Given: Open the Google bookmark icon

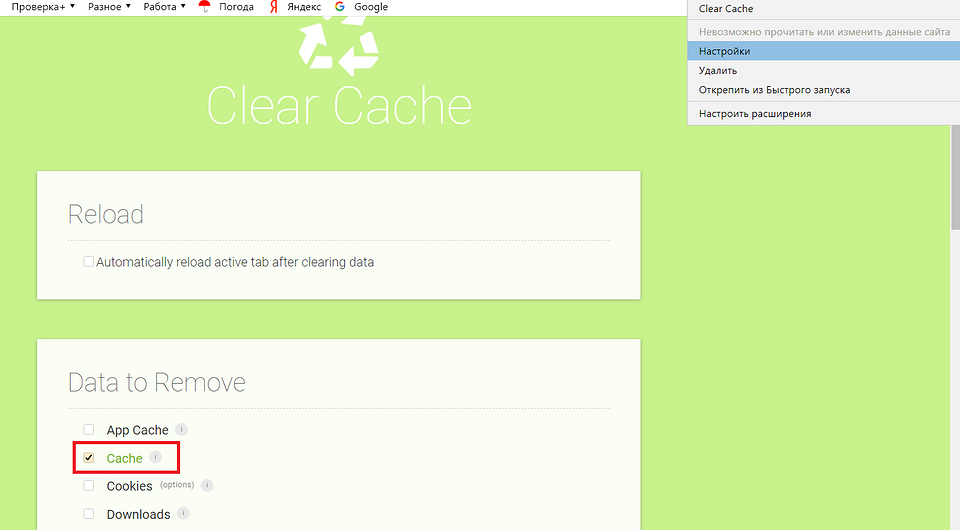Looking at the screenshot, I should pyautogui.click(x=340, y=7).
